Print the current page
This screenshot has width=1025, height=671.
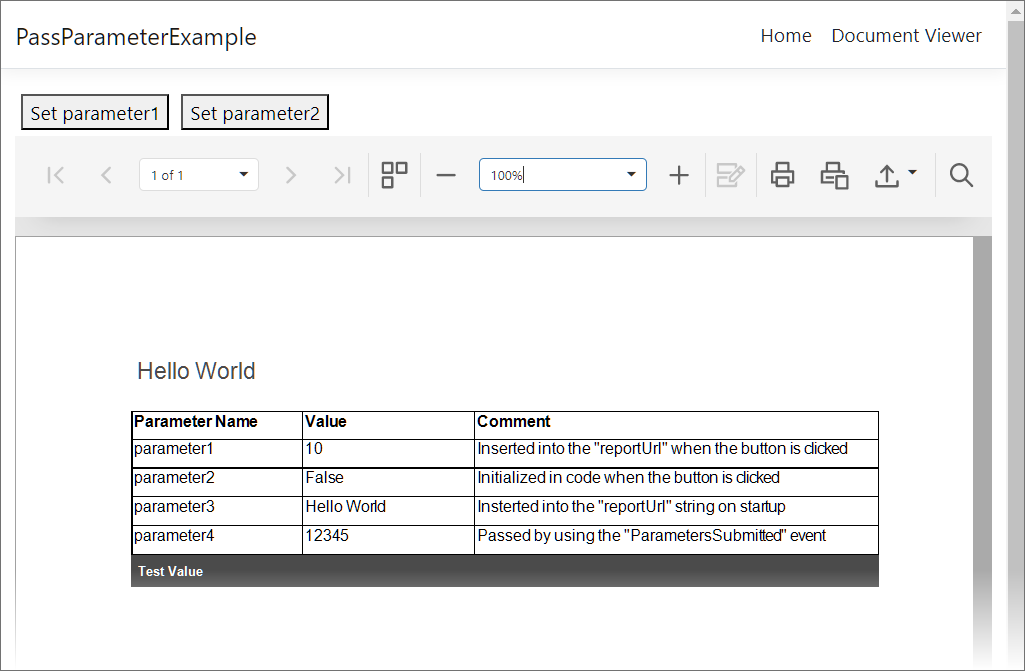834,174
